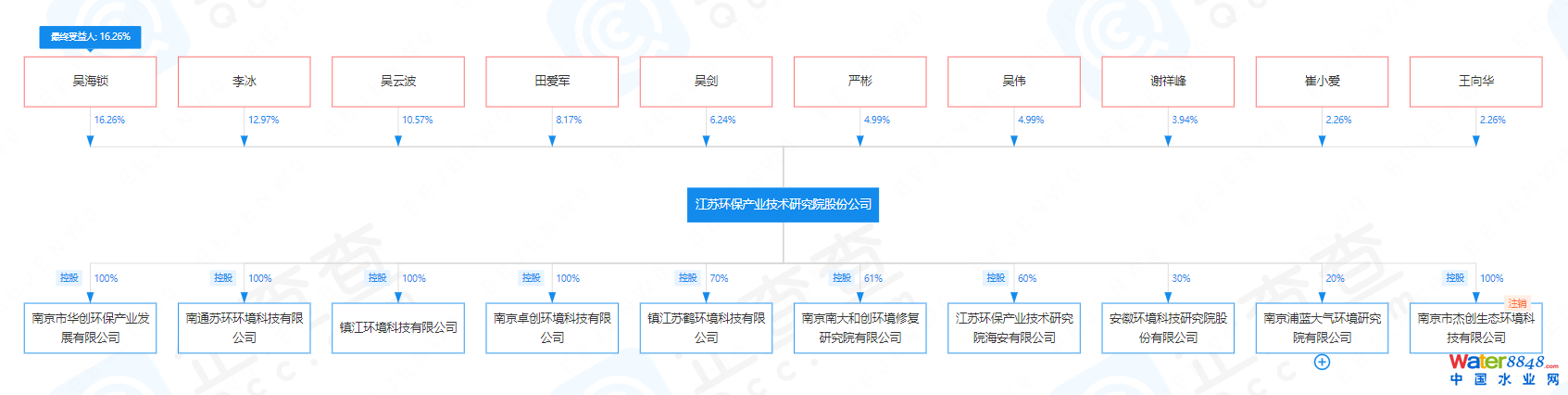Click the 控股 tag above 南京市华创环保产业发展
Screen dimensions: 1568x395
tap(69, 277)
